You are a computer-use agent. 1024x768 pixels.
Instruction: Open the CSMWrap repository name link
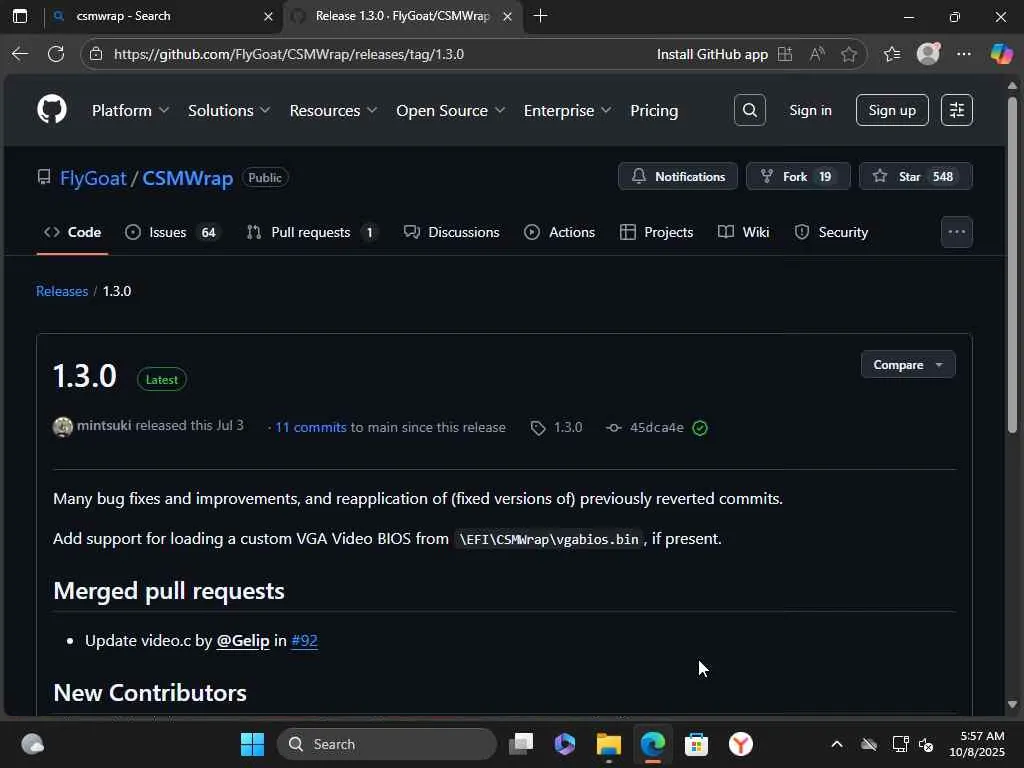(x=187, y=178)
